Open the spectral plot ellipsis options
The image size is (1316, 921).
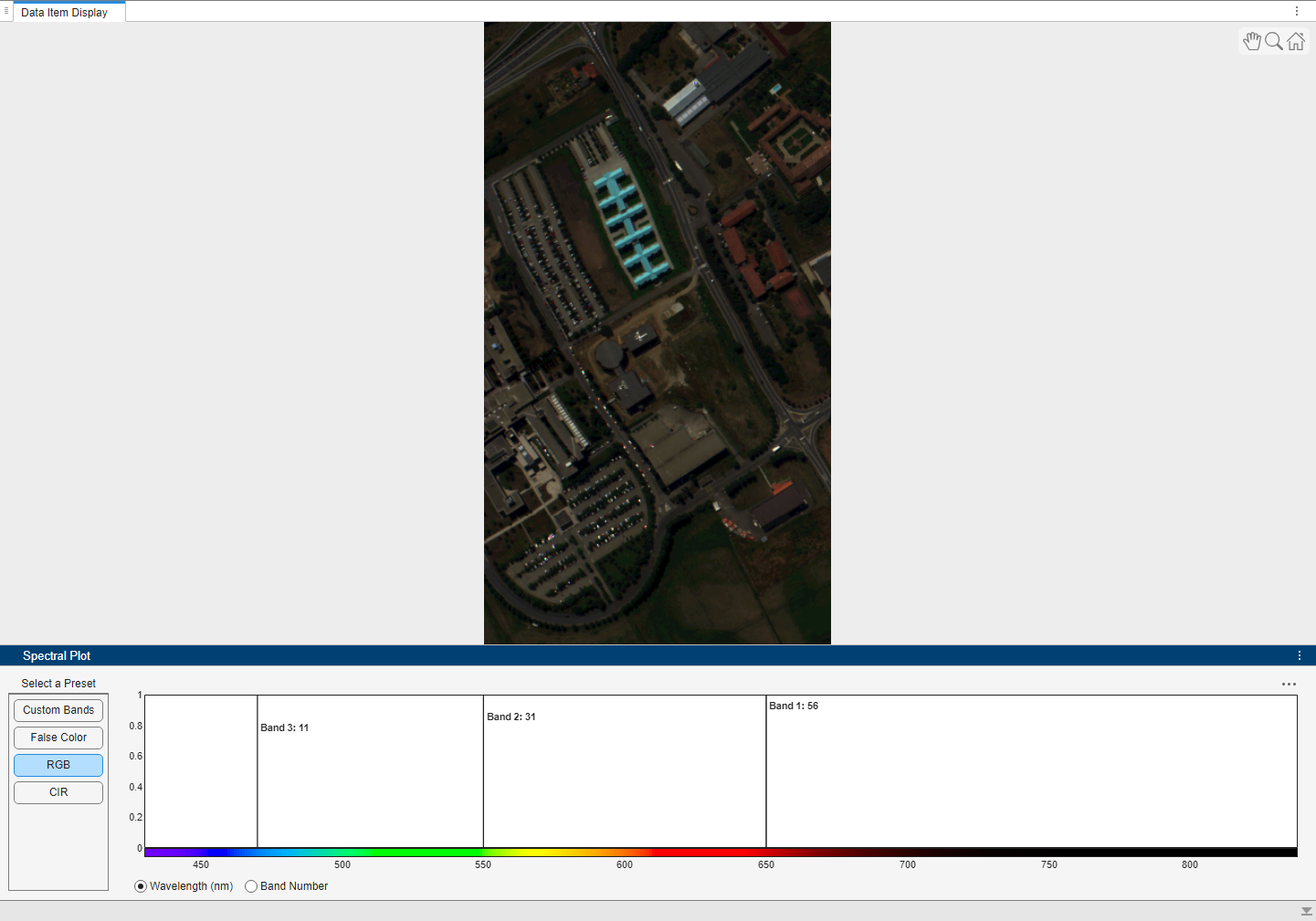coord(1289,684)
